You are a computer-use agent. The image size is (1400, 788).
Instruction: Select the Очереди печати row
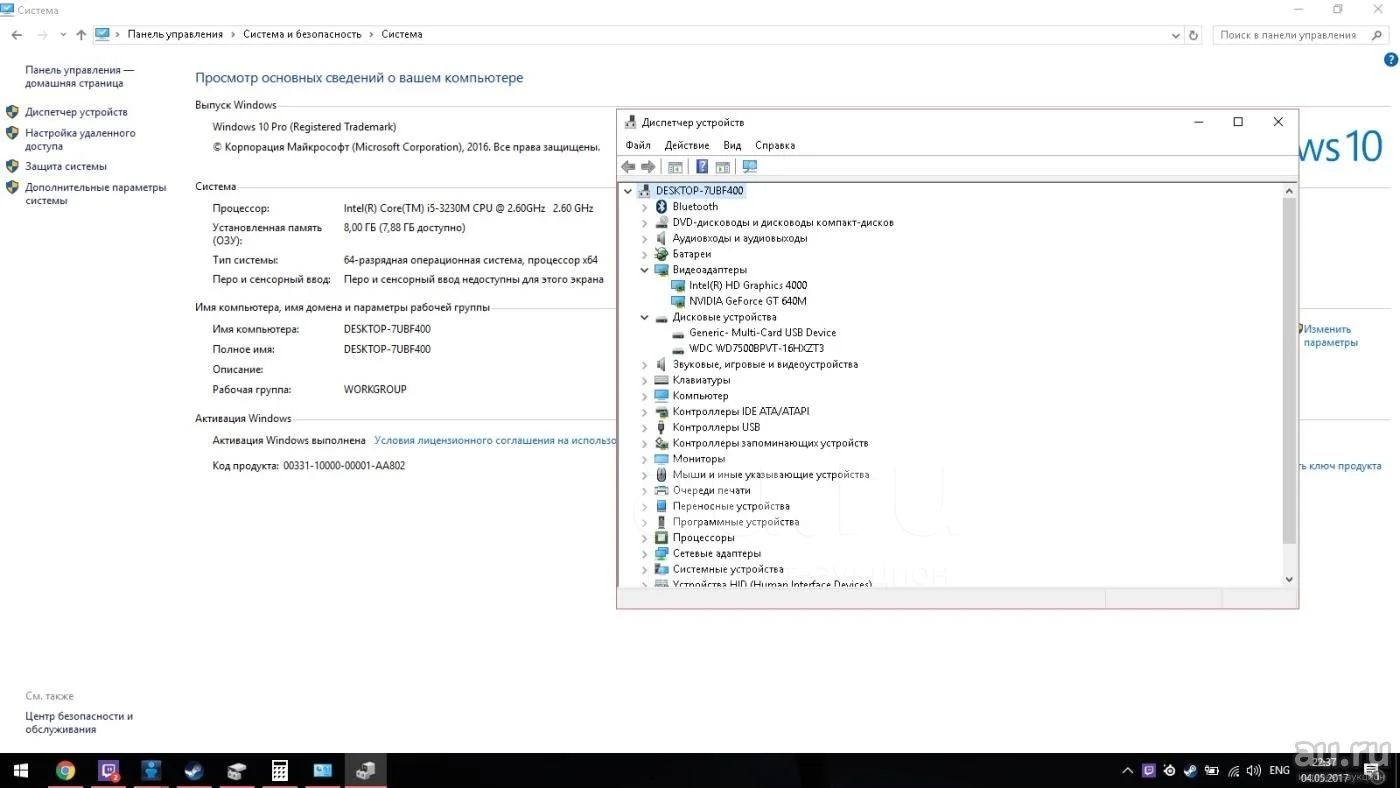point(711,490)
